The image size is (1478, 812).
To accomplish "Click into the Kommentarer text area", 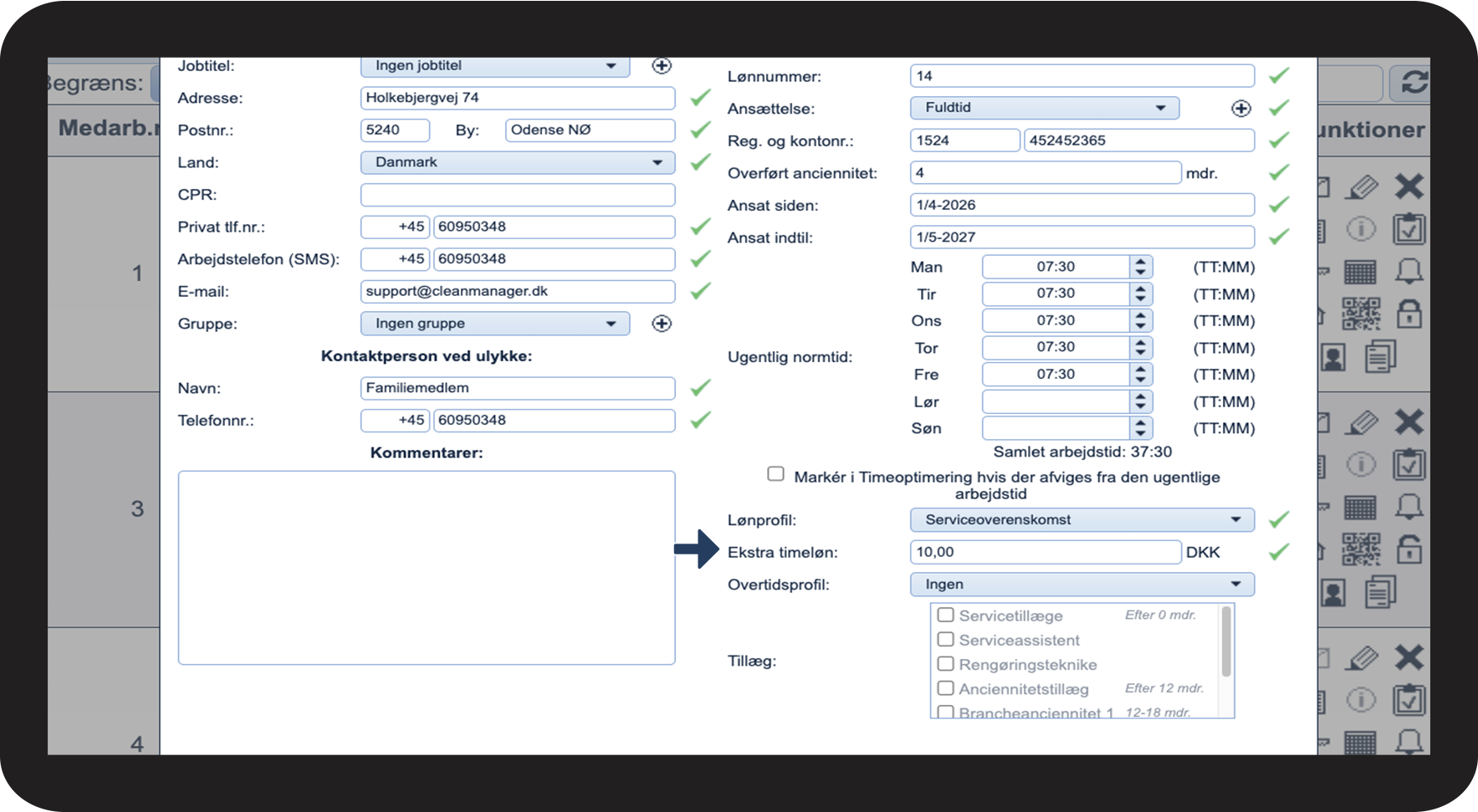I will tap(427, 568).
